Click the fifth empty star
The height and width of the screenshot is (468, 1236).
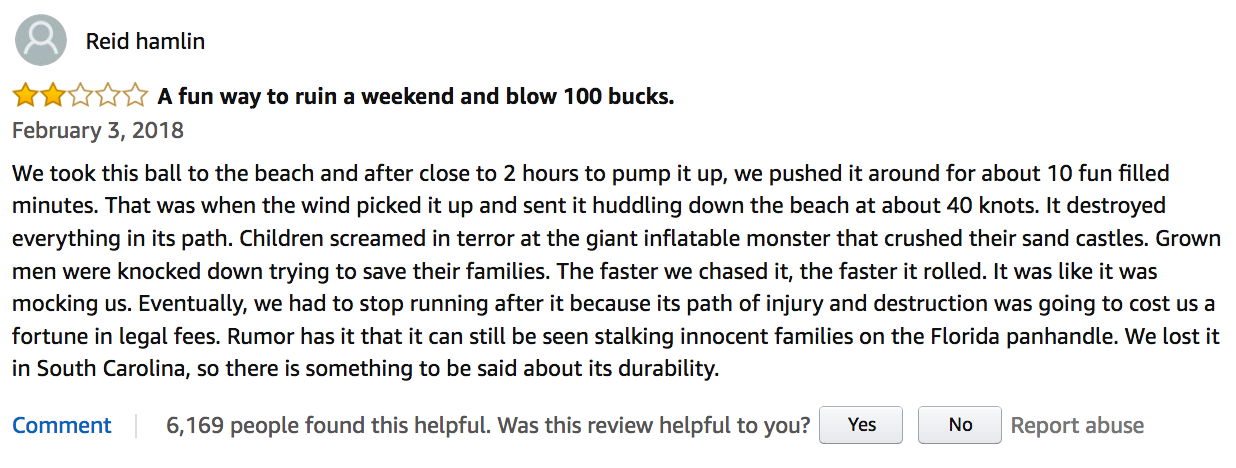[134, 97]
